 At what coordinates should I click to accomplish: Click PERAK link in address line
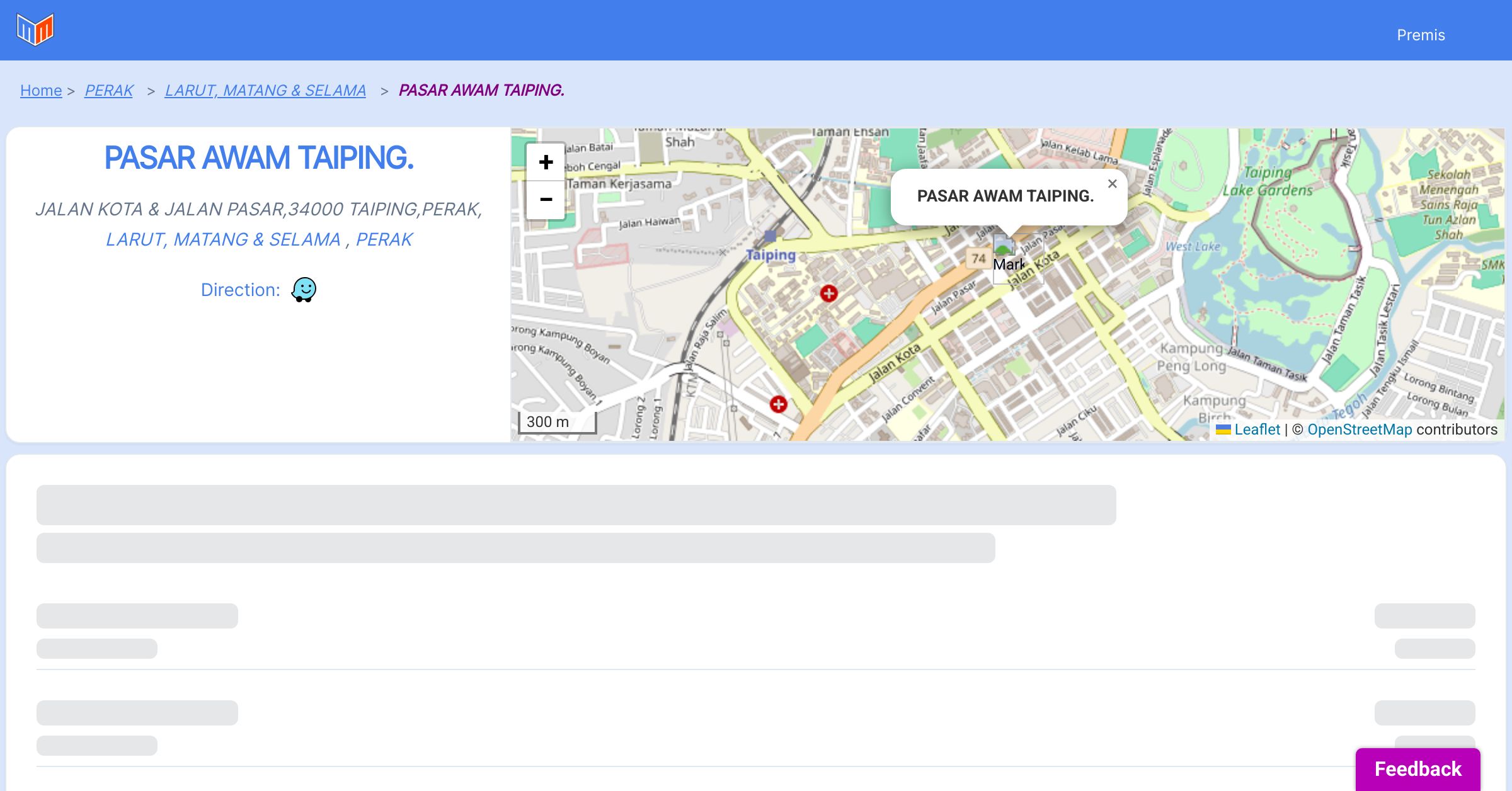(384, 239)
